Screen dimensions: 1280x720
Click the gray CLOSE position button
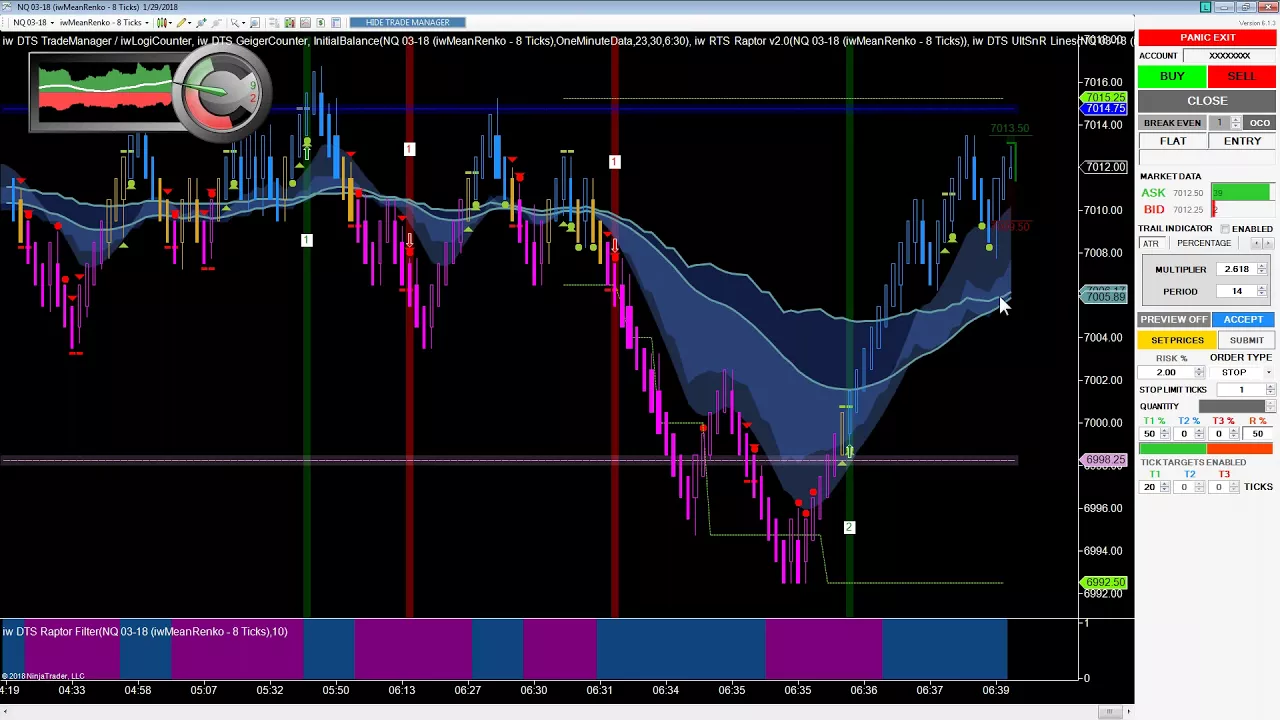click(1207, 101)
